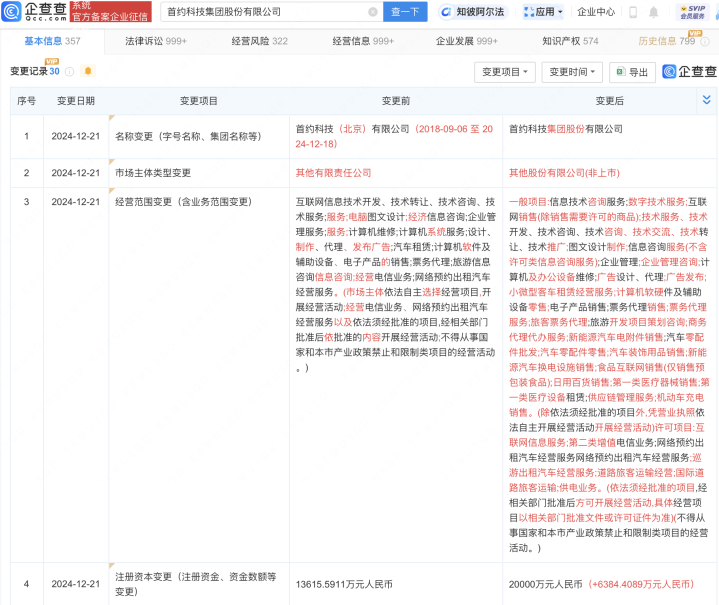719x605 pixels.
Task: Switch to the 经营信息 999+ tab
Action: pyautogui.click(x=363, y=41)
